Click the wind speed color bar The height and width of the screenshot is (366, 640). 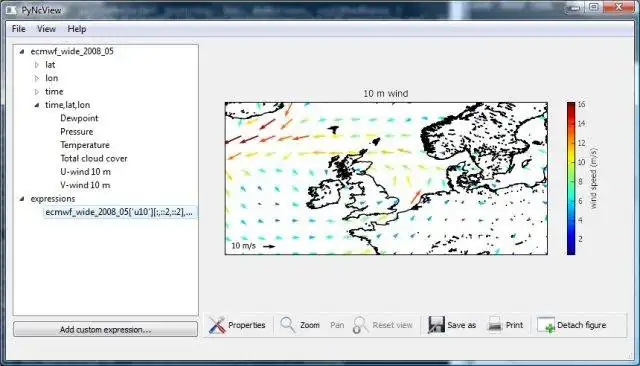[571, 178]
